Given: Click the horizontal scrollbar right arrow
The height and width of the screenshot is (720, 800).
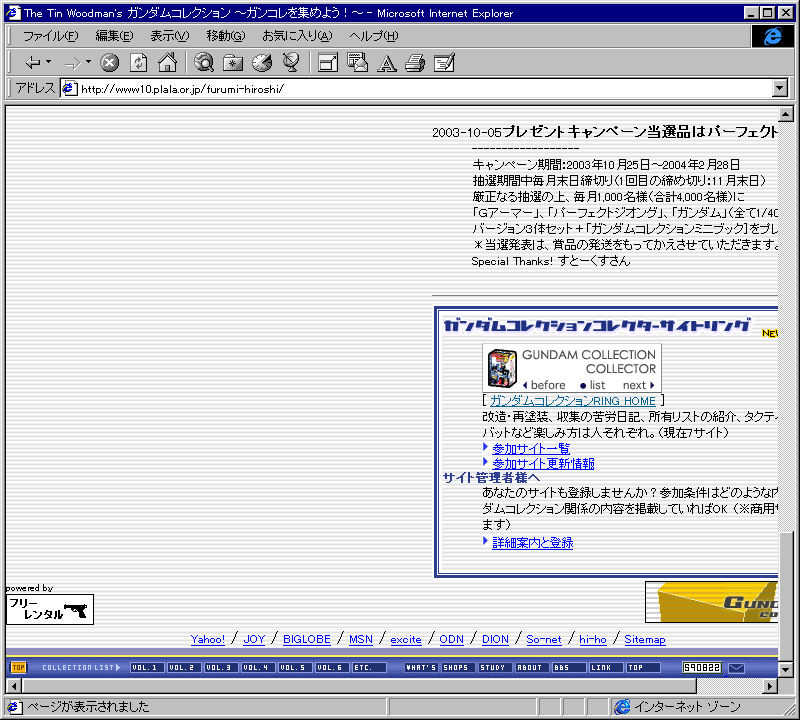Looking at the screenshot, I should click(x=770, y=686).
